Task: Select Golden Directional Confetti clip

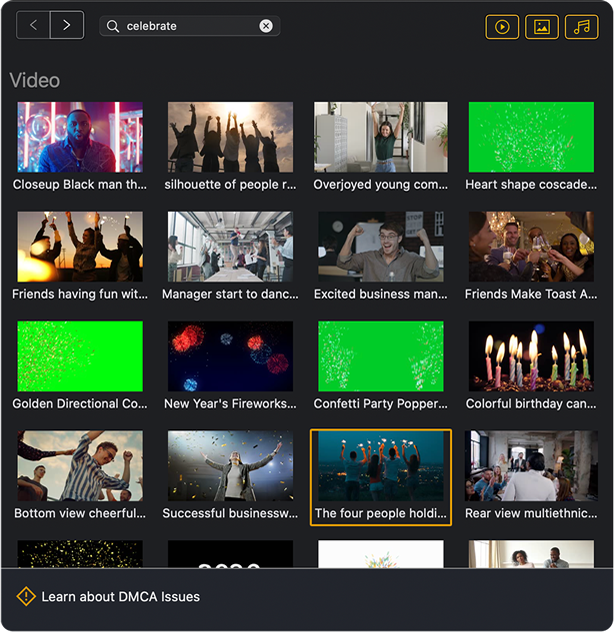Action: 80,356
